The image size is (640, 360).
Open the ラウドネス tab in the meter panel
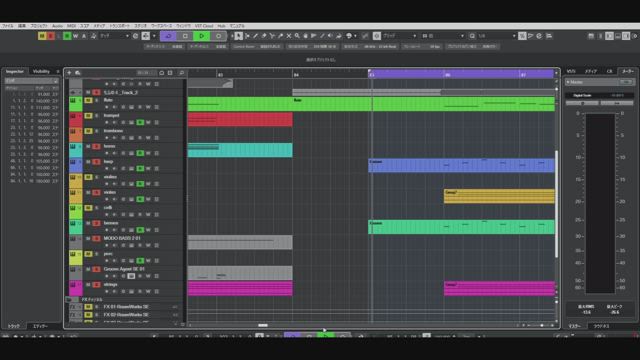coord(601,326)
